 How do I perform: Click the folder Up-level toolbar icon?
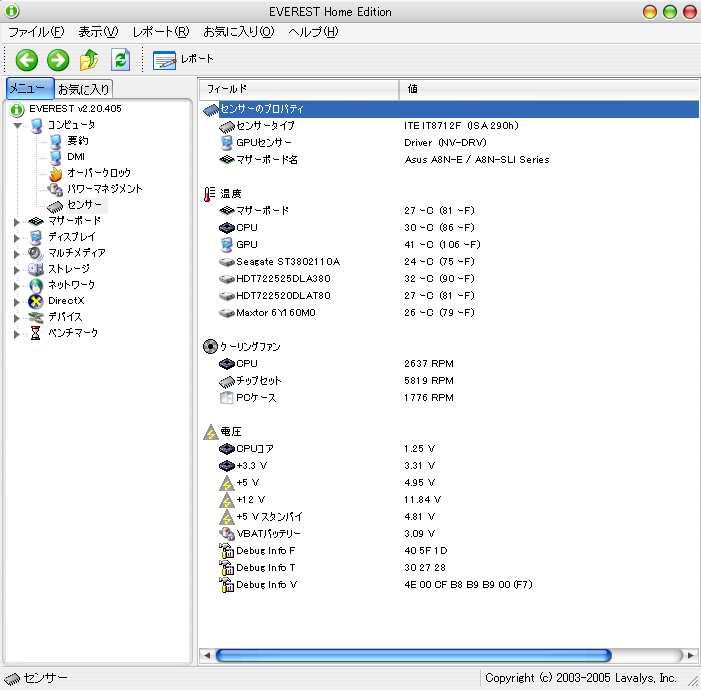(89, 60)
